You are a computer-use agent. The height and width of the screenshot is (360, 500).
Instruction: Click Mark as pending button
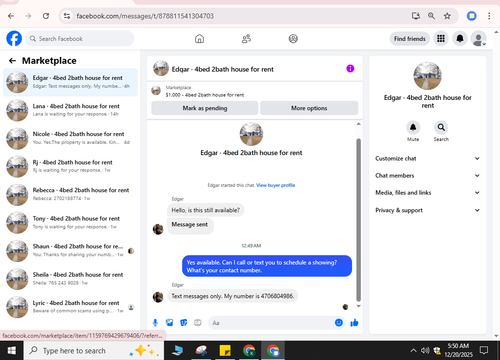pos(205,108)
